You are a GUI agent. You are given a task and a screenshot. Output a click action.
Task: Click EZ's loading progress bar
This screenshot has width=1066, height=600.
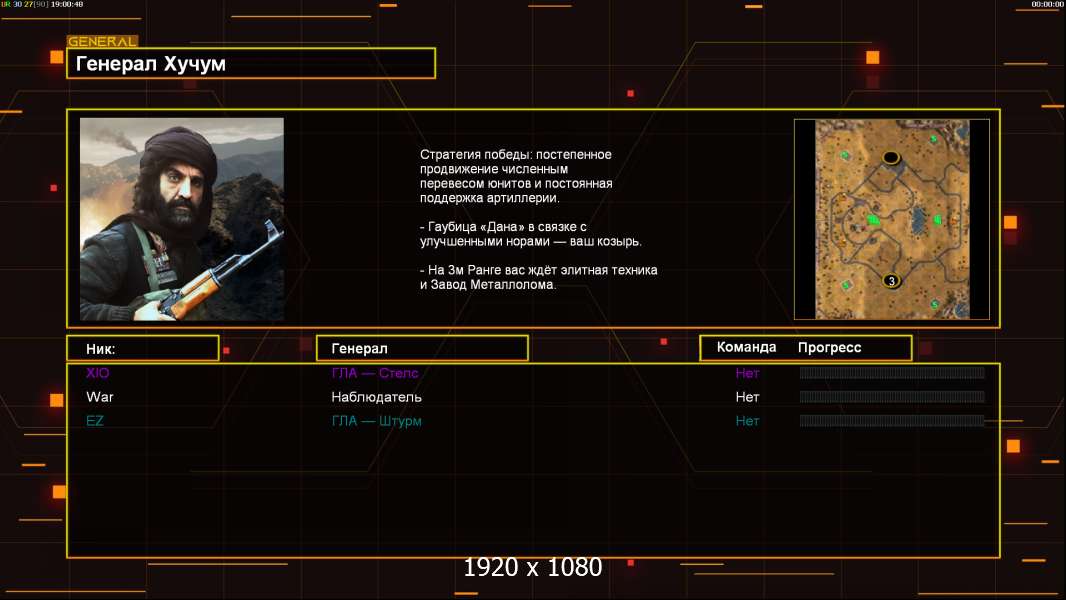pos(892,421)
